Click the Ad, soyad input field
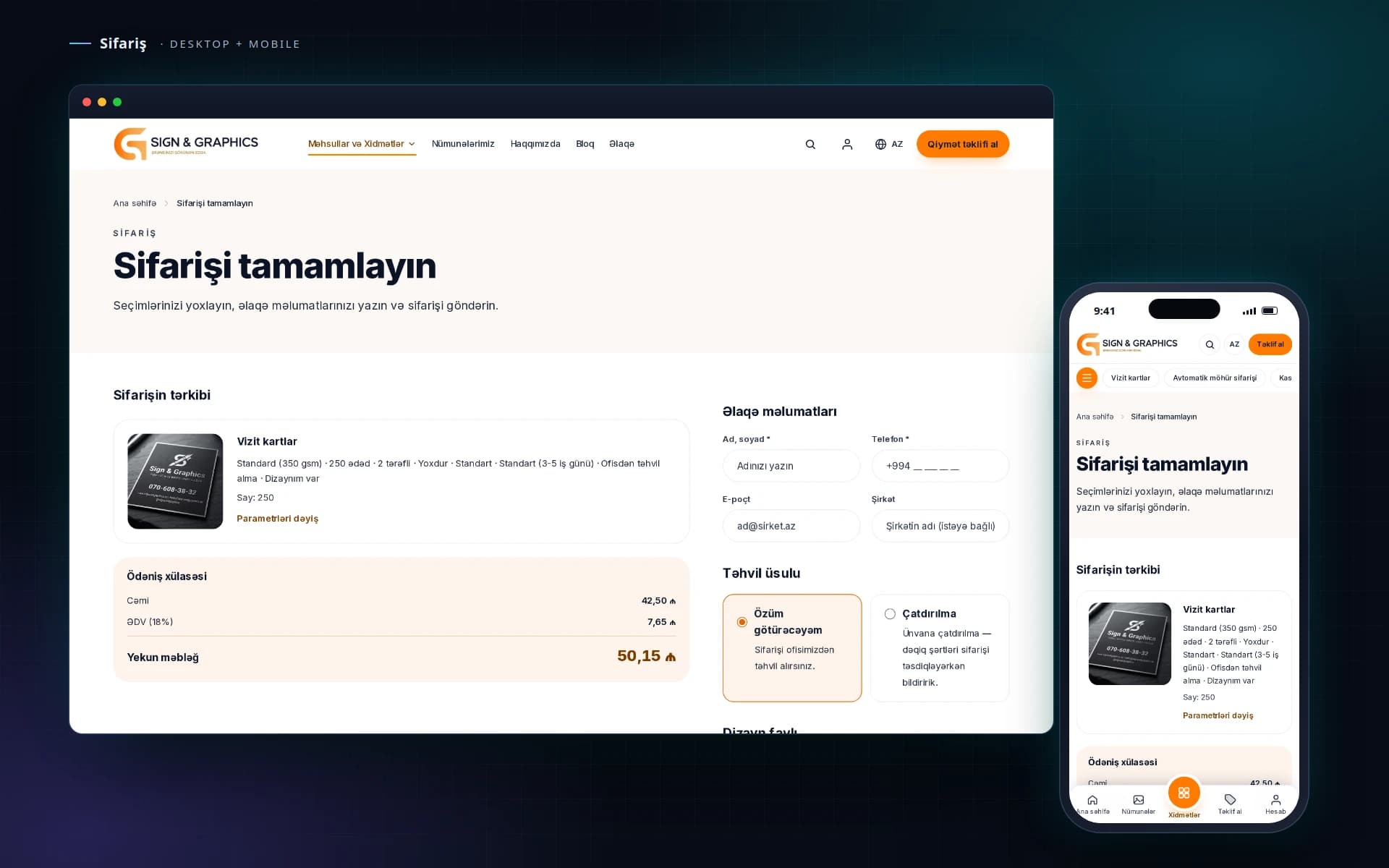 pyautogui.click(x=791, y=466)
